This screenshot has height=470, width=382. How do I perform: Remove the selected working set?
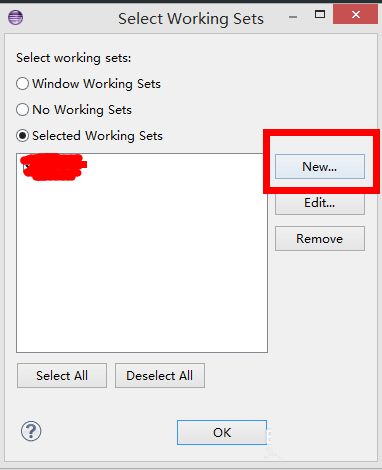(320, 239)
